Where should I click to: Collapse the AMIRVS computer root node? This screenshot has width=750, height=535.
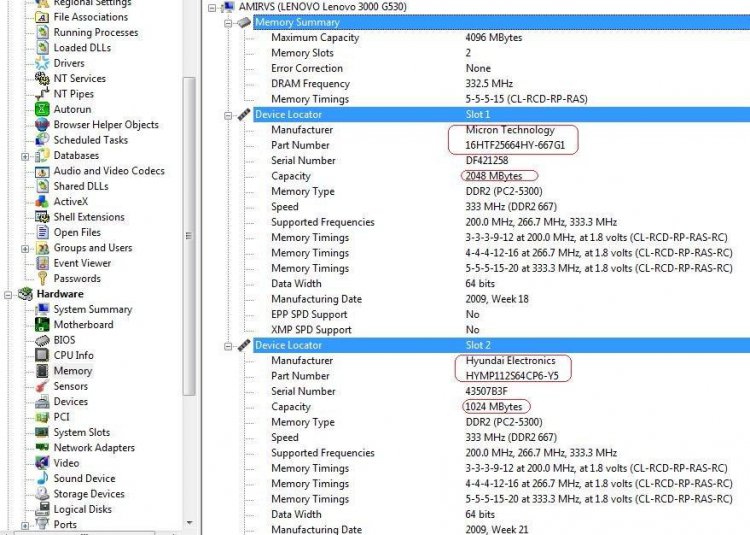[212, 8]
